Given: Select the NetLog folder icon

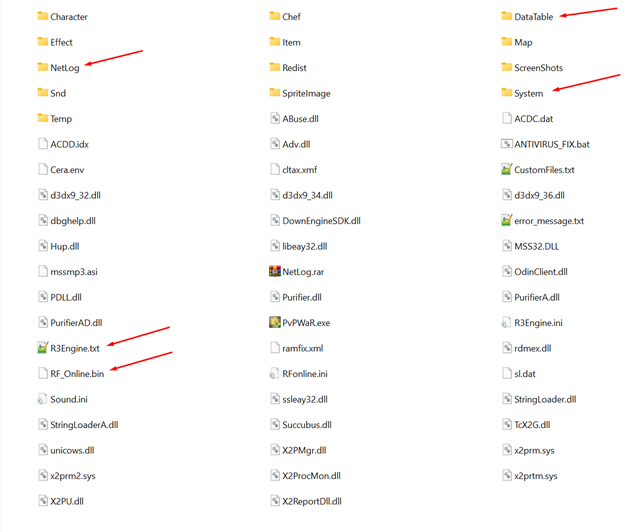Looking at the screenshot, I should tap(43, 67).
